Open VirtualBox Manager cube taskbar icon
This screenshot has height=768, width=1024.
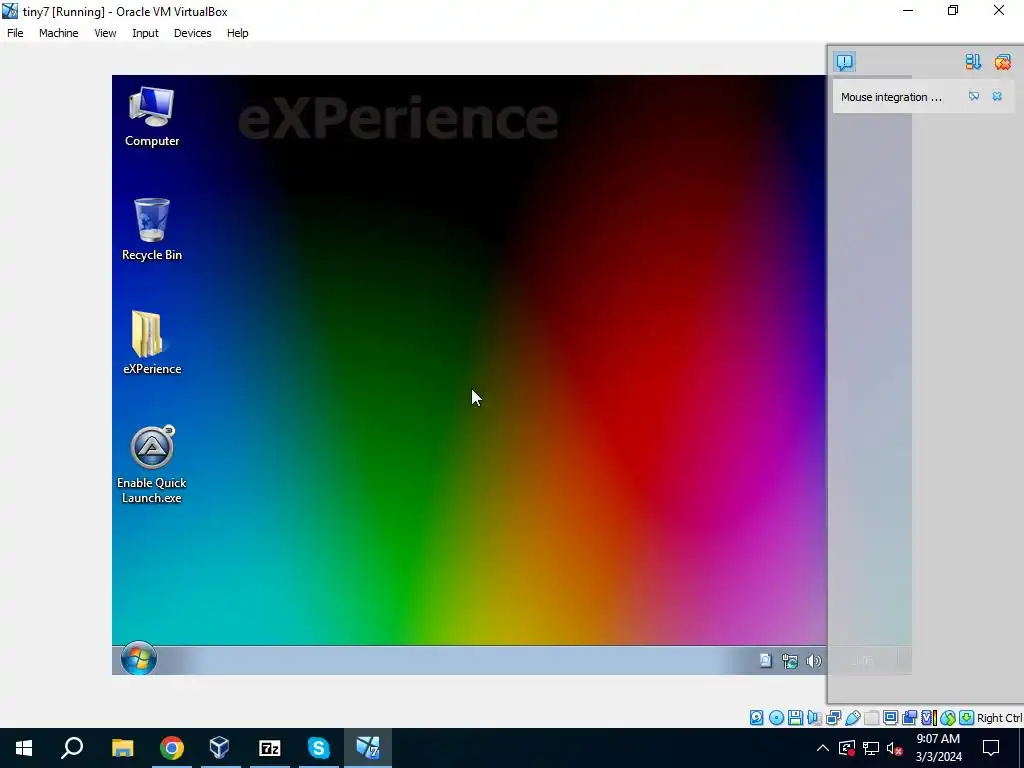tap(220, 748)
